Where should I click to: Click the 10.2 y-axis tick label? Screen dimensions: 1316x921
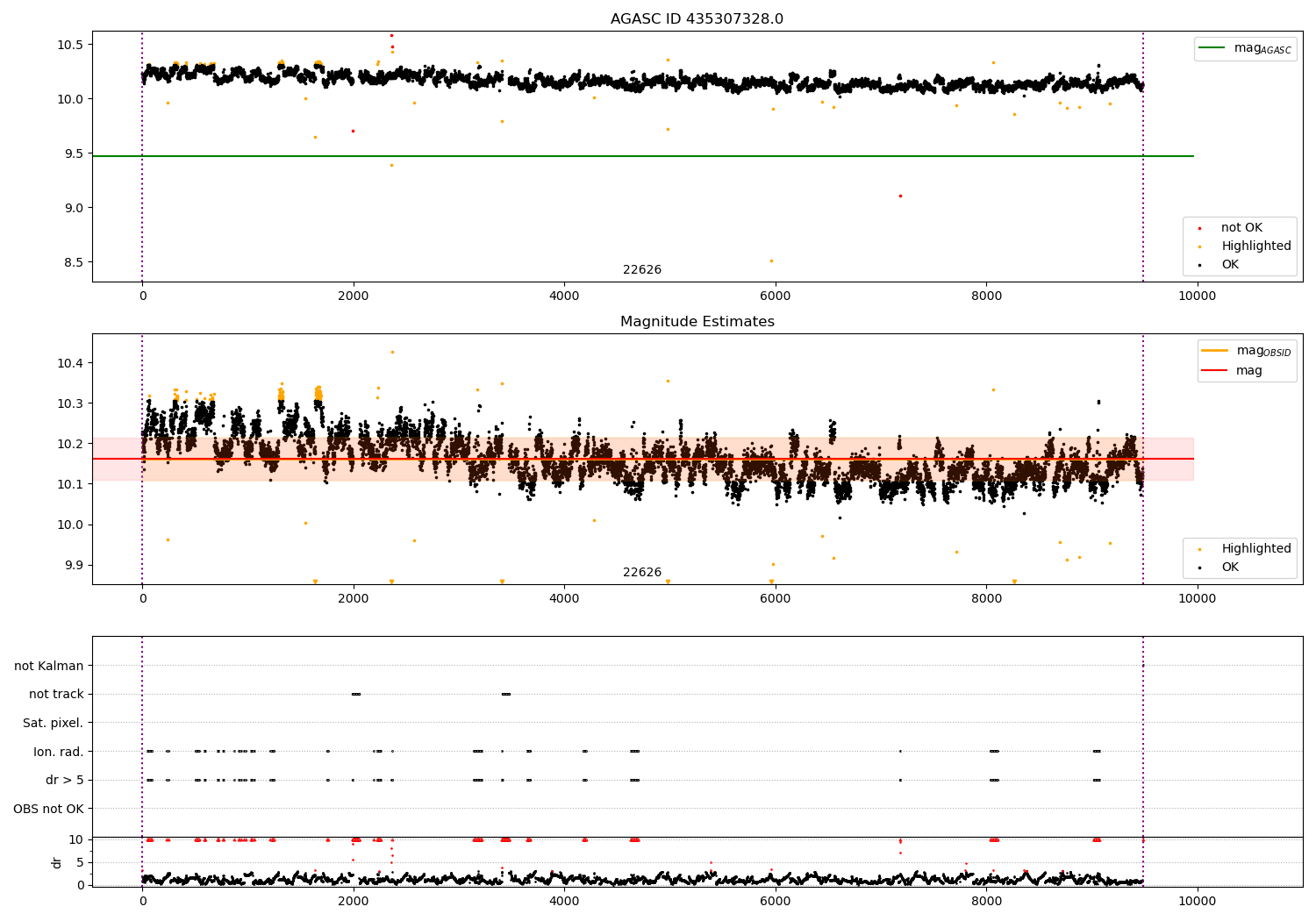click(x=70, y=444)
